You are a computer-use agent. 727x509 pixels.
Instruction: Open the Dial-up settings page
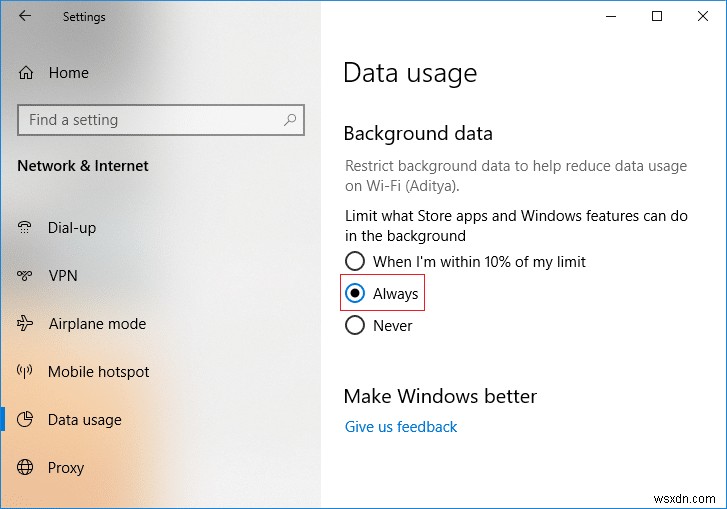72,228
